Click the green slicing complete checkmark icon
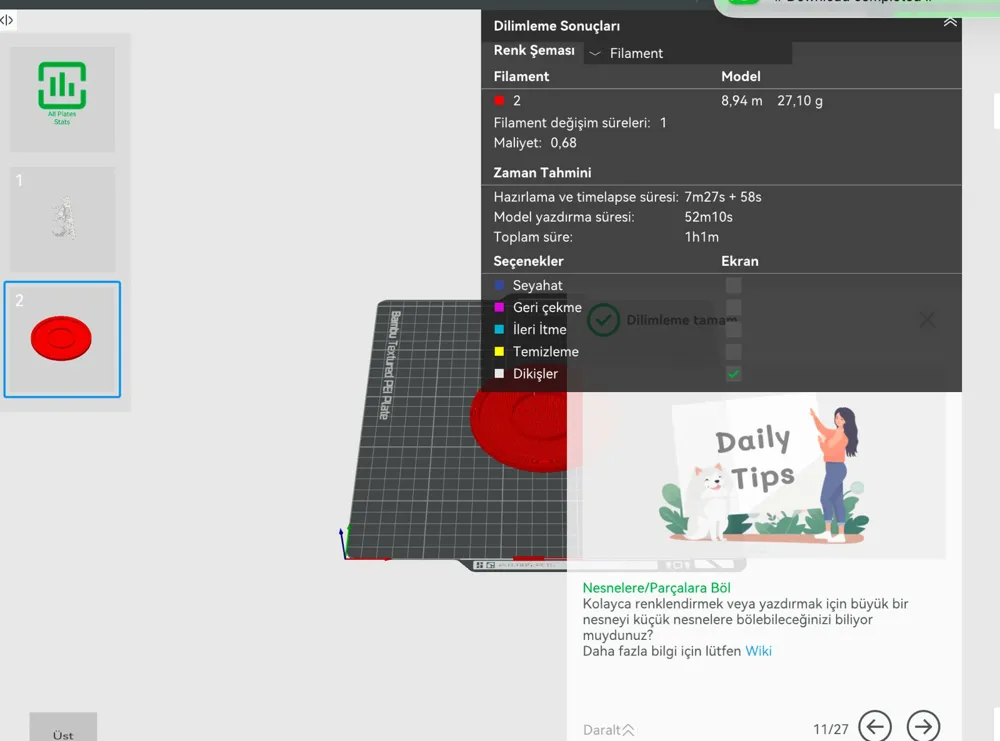Image resolution: width=1000 pixels, height=741 pixels. point(603,320)
